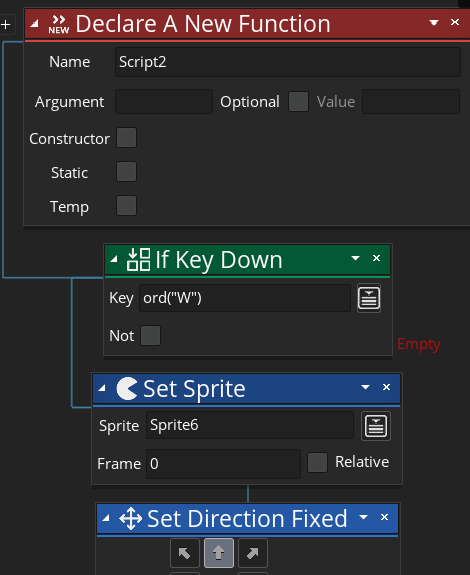
Task: Click the Set Direction Fixed move icon
Action: (131, 519)
